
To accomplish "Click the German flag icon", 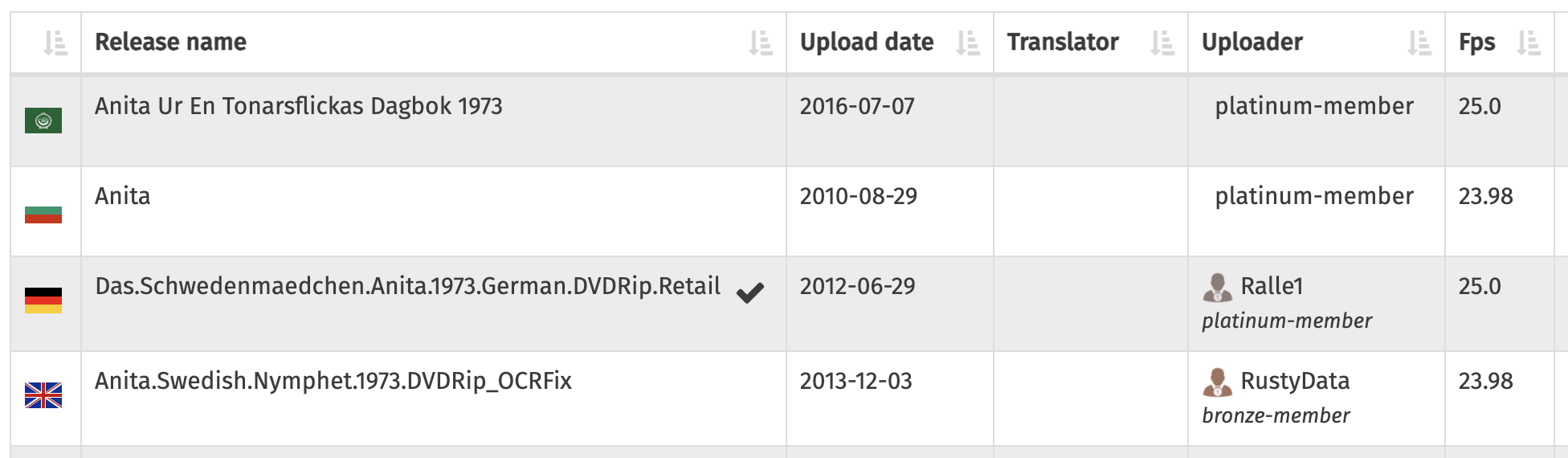I will pyautogui.click(x=43, y=301).
